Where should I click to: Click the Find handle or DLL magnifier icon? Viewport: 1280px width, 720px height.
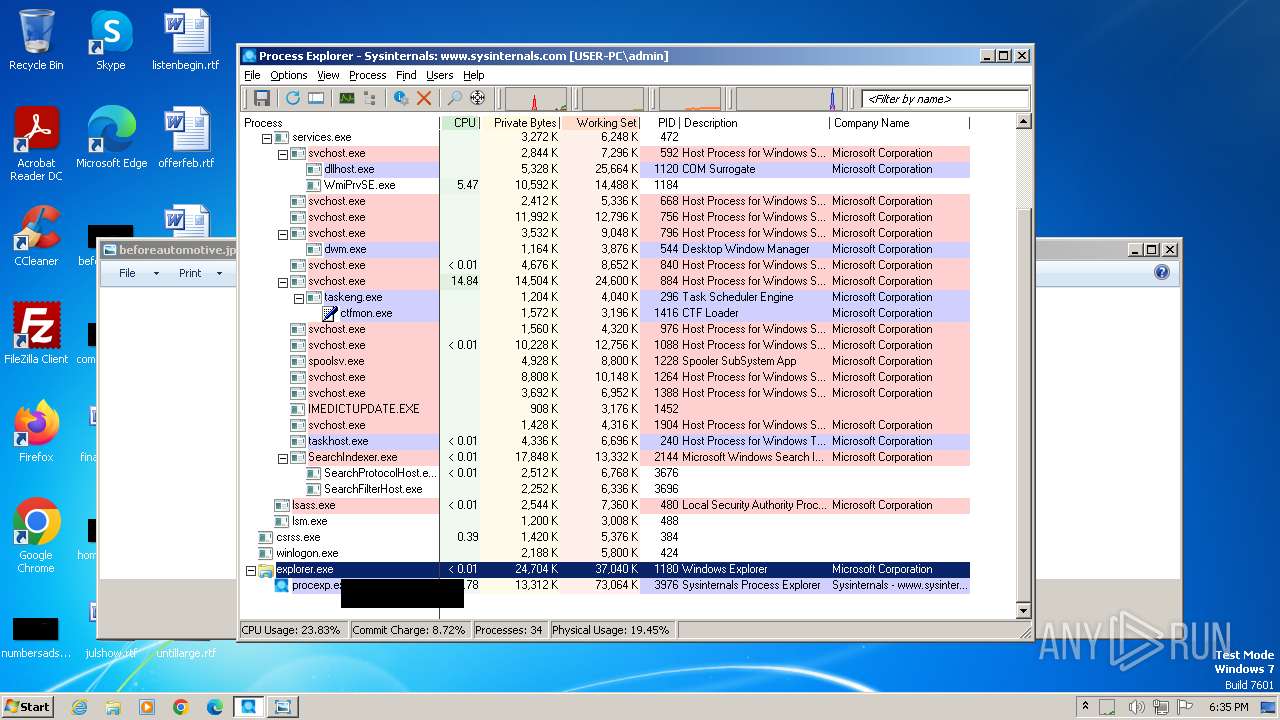(x=454, y=98)
